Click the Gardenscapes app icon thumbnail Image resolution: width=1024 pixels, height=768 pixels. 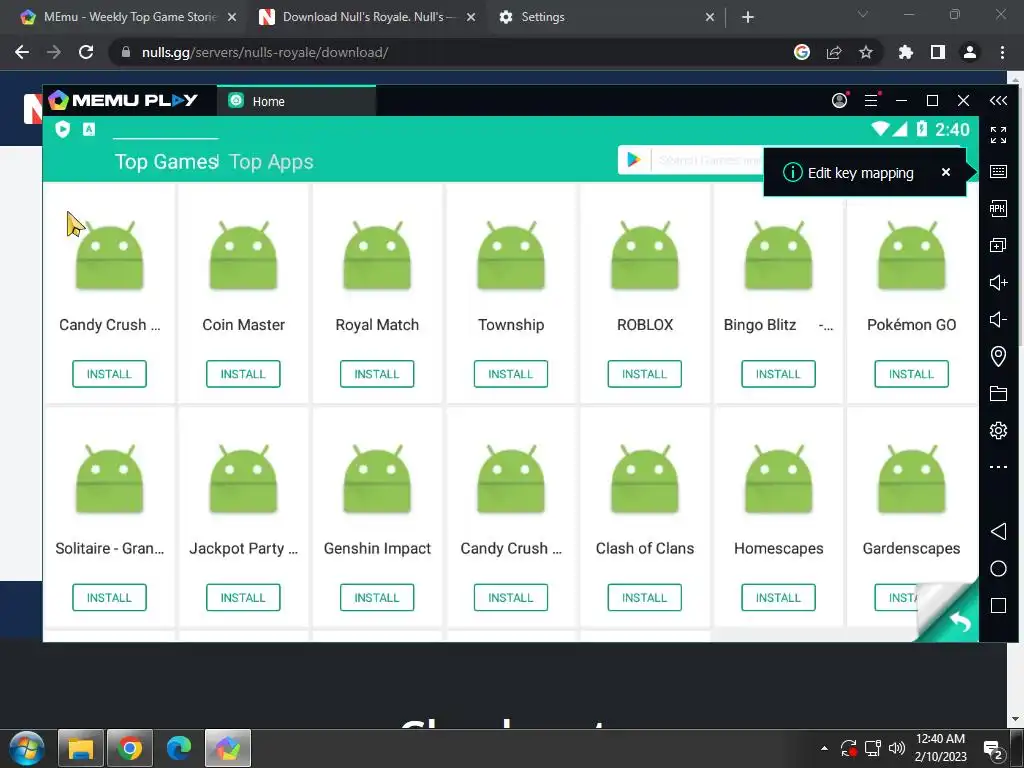(911, 479)
